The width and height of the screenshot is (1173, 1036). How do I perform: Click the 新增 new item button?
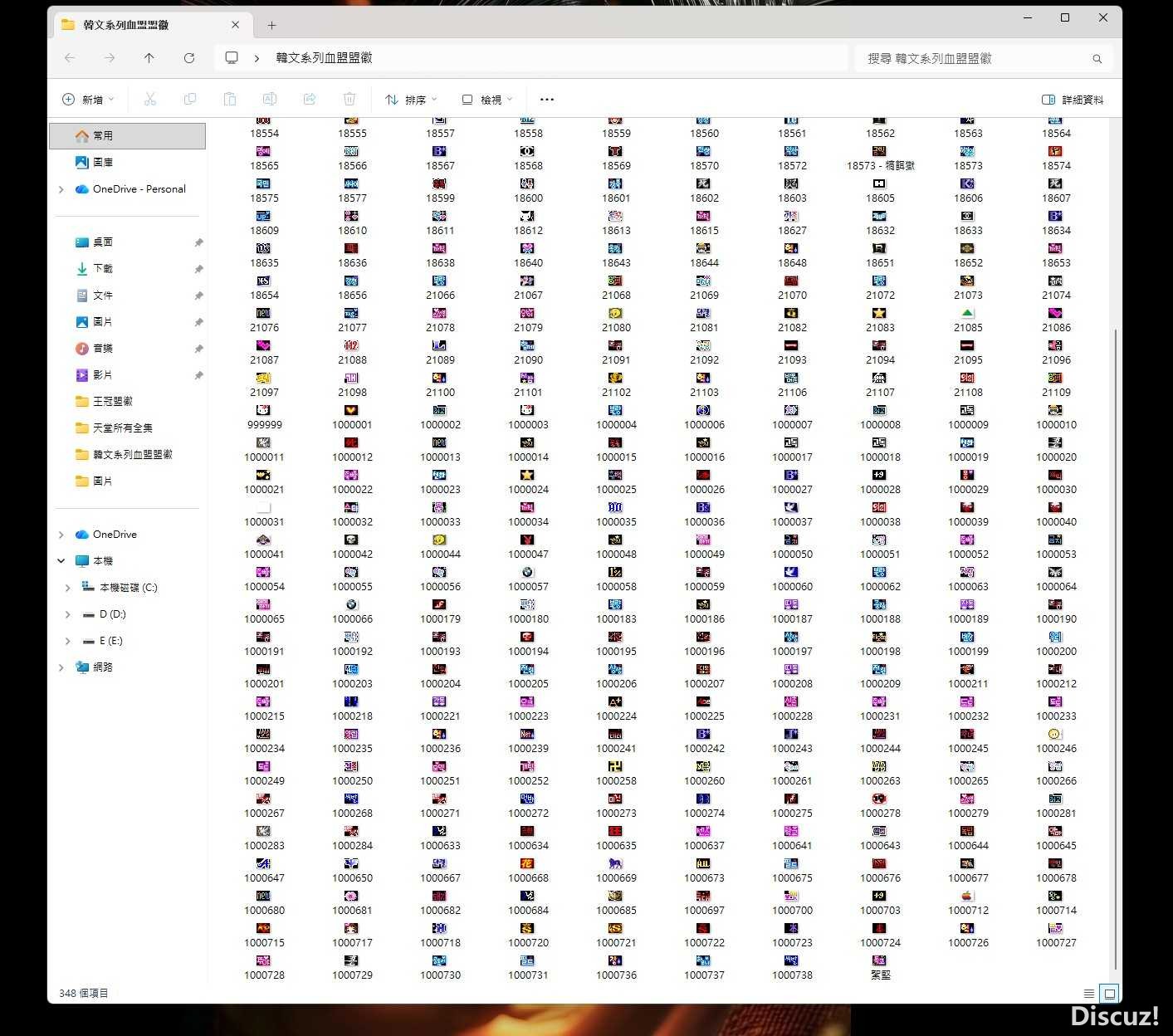(x=88, y=100)
